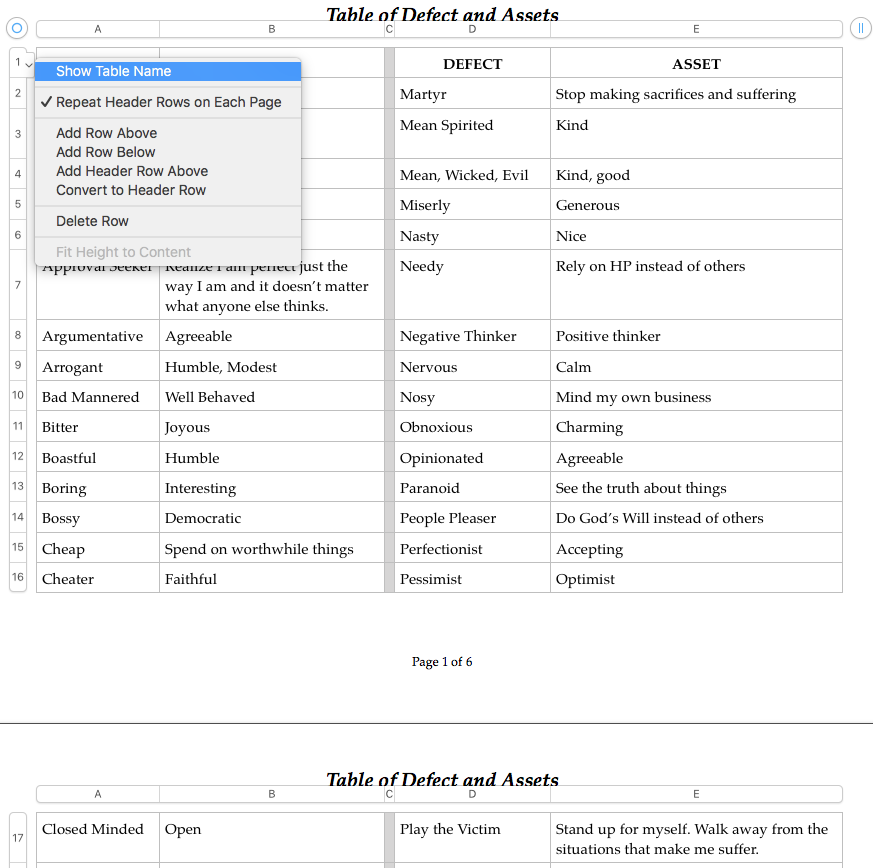The width and height of the screenshot is (873, 868).
Task: Select column A header in first table
Action: pyautogui.click(x=98, y=29)
